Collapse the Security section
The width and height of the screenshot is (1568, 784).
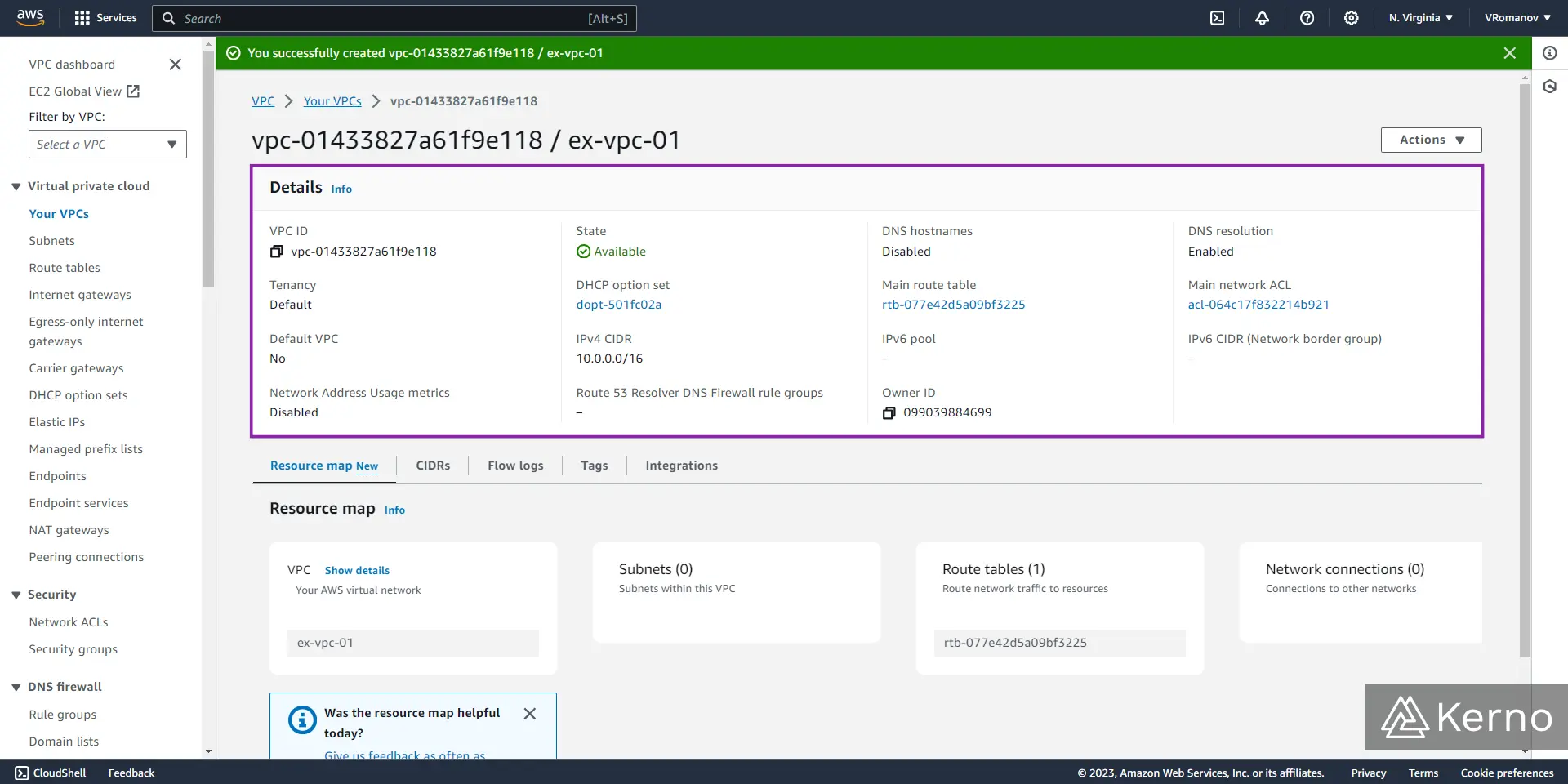pyautogui.click(x=16, y=595)
